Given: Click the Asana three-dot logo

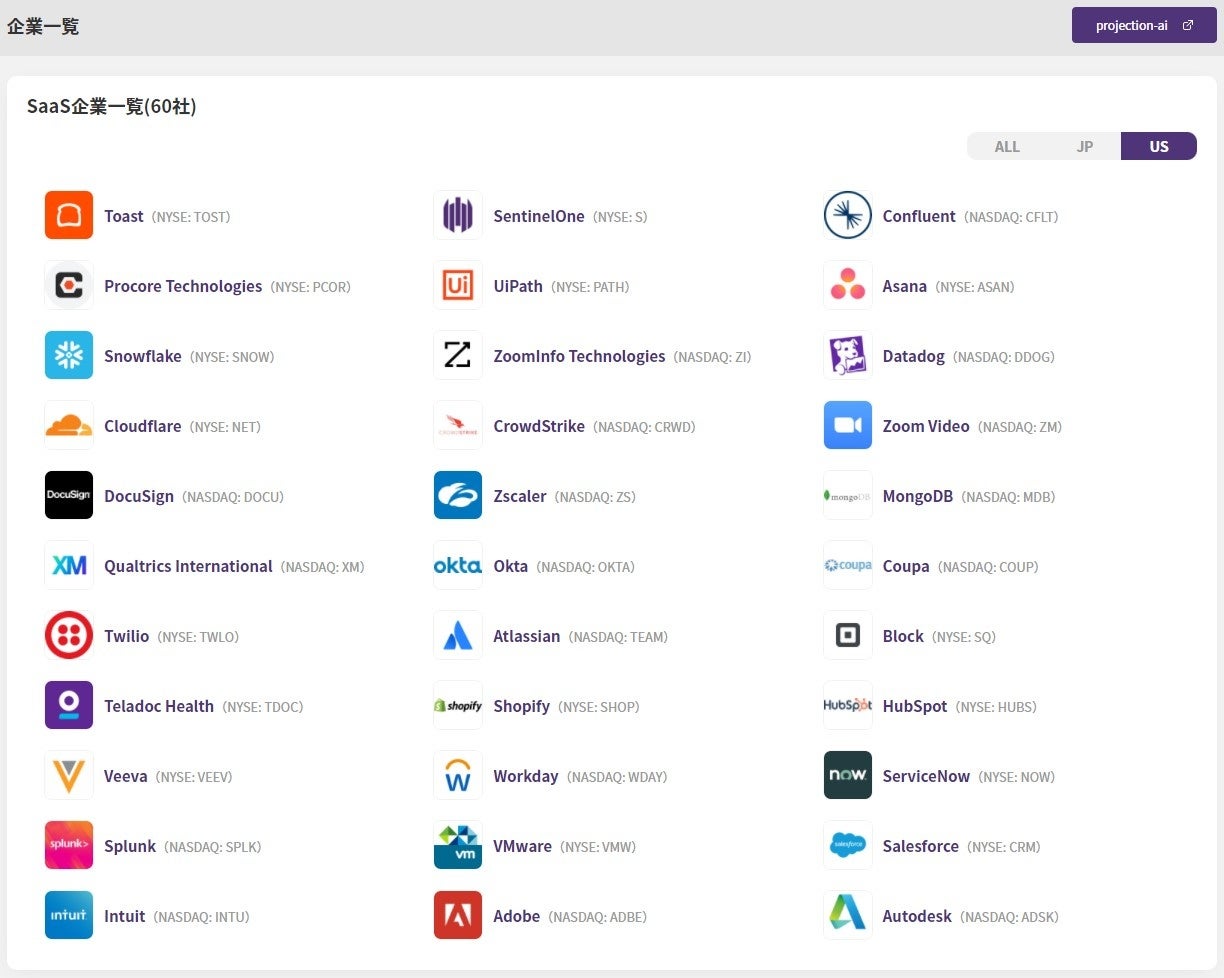Looking at the screenshot, I should [x=848, y=285].
